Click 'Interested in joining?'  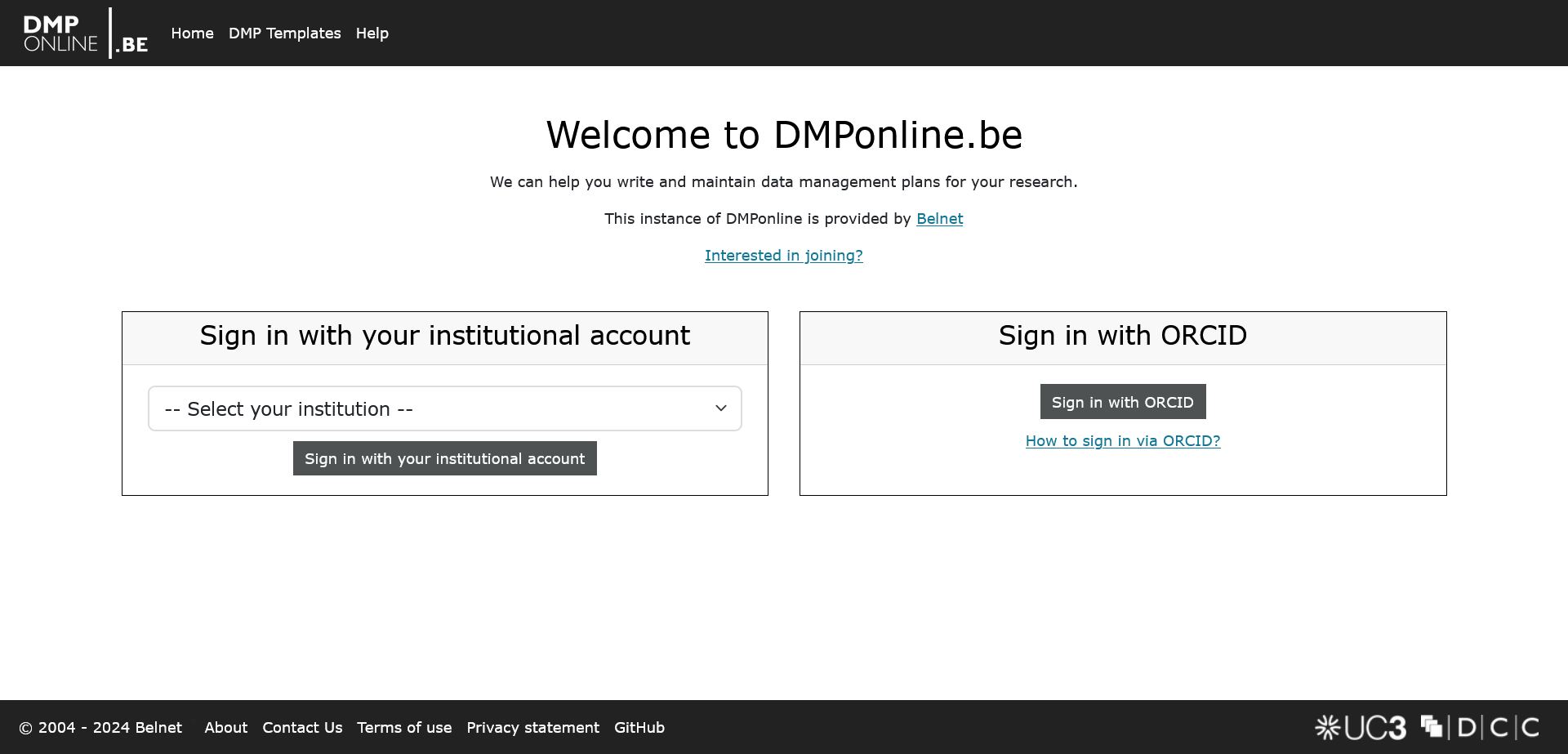[x=783, y=255]
